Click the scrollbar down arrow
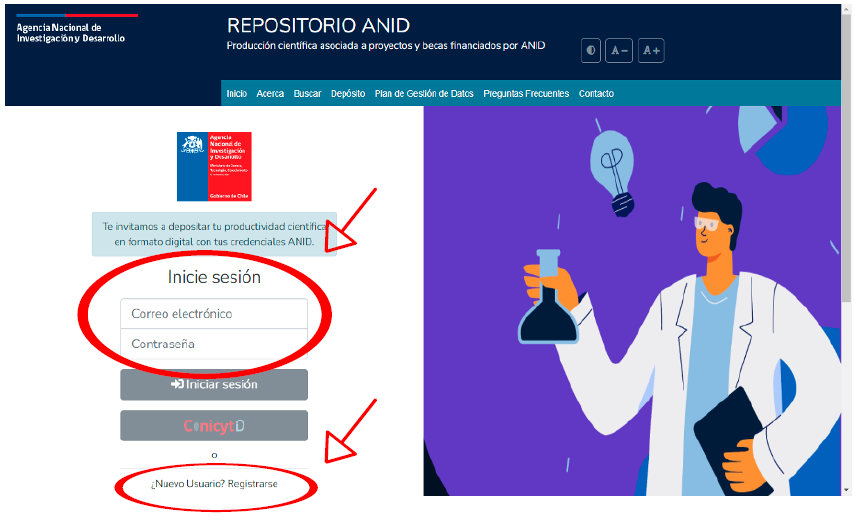 point(847,490)
